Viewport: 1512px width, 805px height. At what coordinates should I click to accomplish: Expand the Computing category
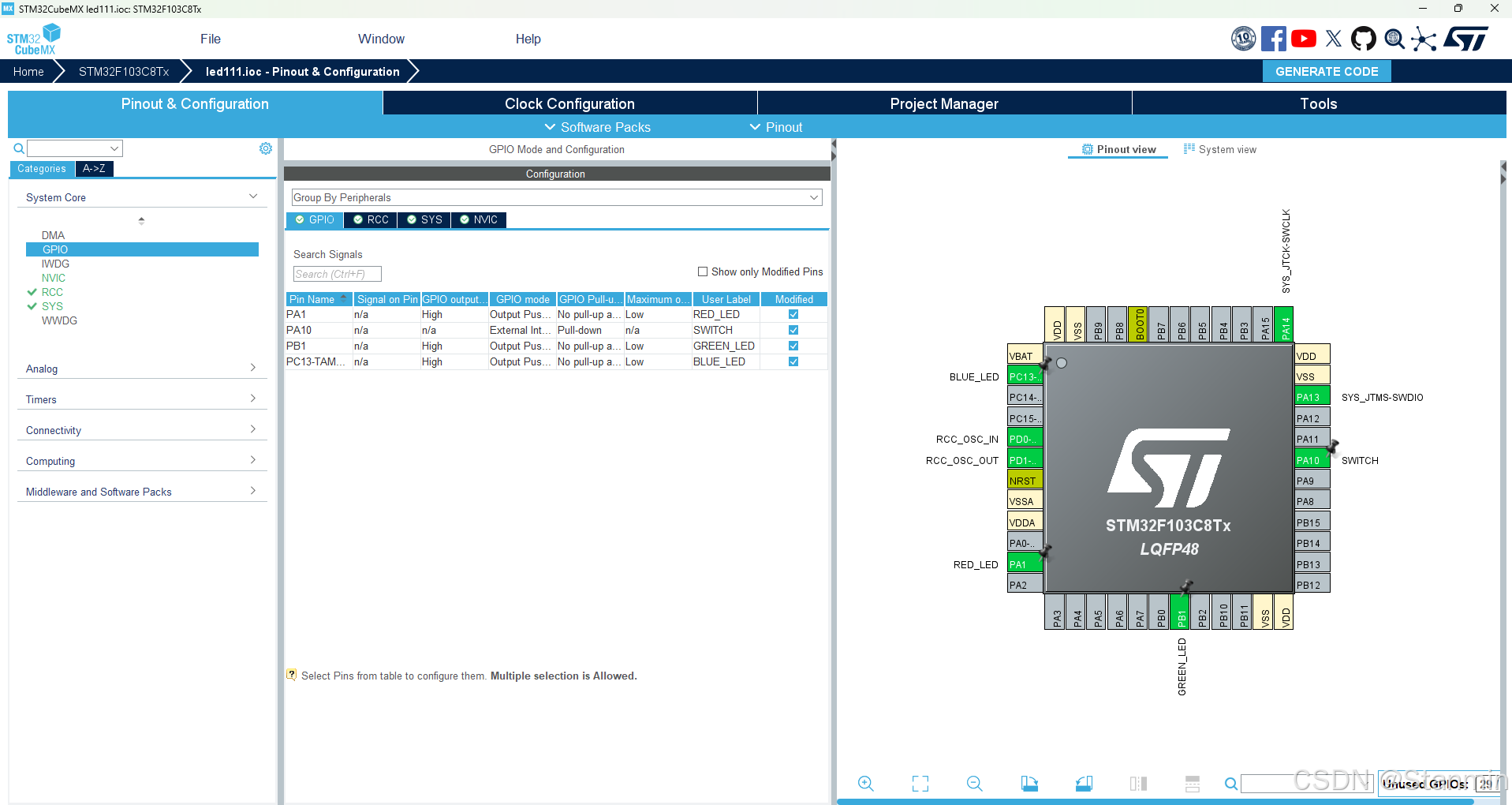(142, 461)
